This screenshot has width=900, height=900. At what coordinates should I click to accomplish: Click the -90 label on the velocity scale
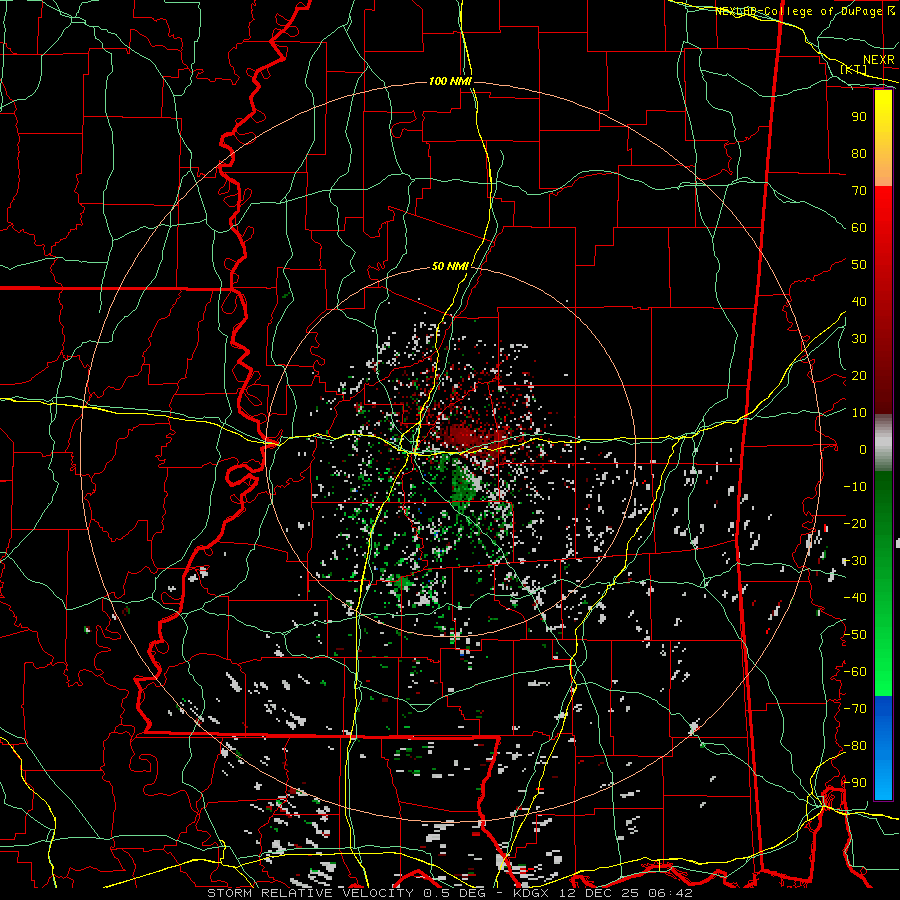click(855, 783)
